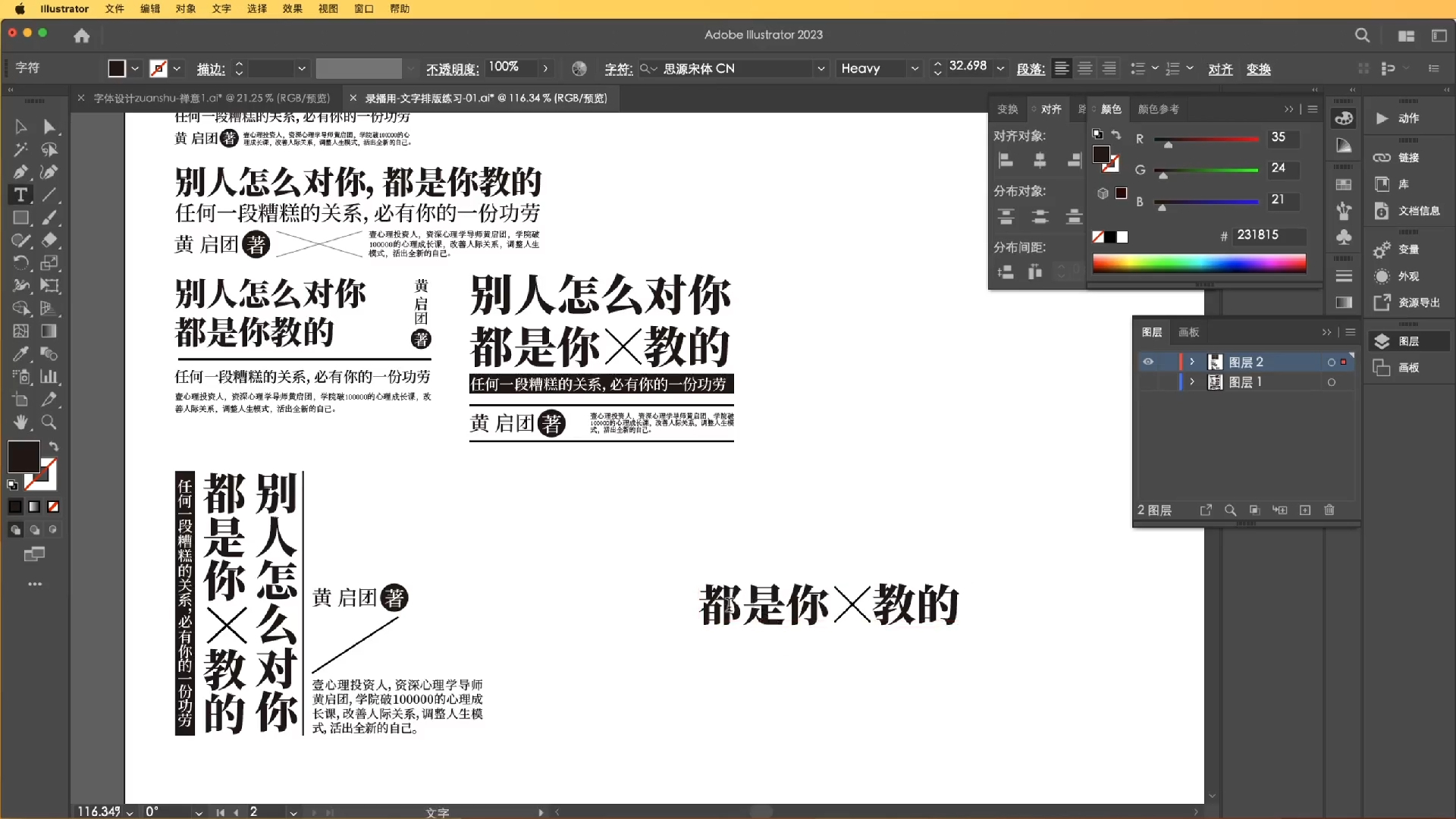
Task: Open the 效果 menu
Action: pyautogui.click(x=291, y=9)
